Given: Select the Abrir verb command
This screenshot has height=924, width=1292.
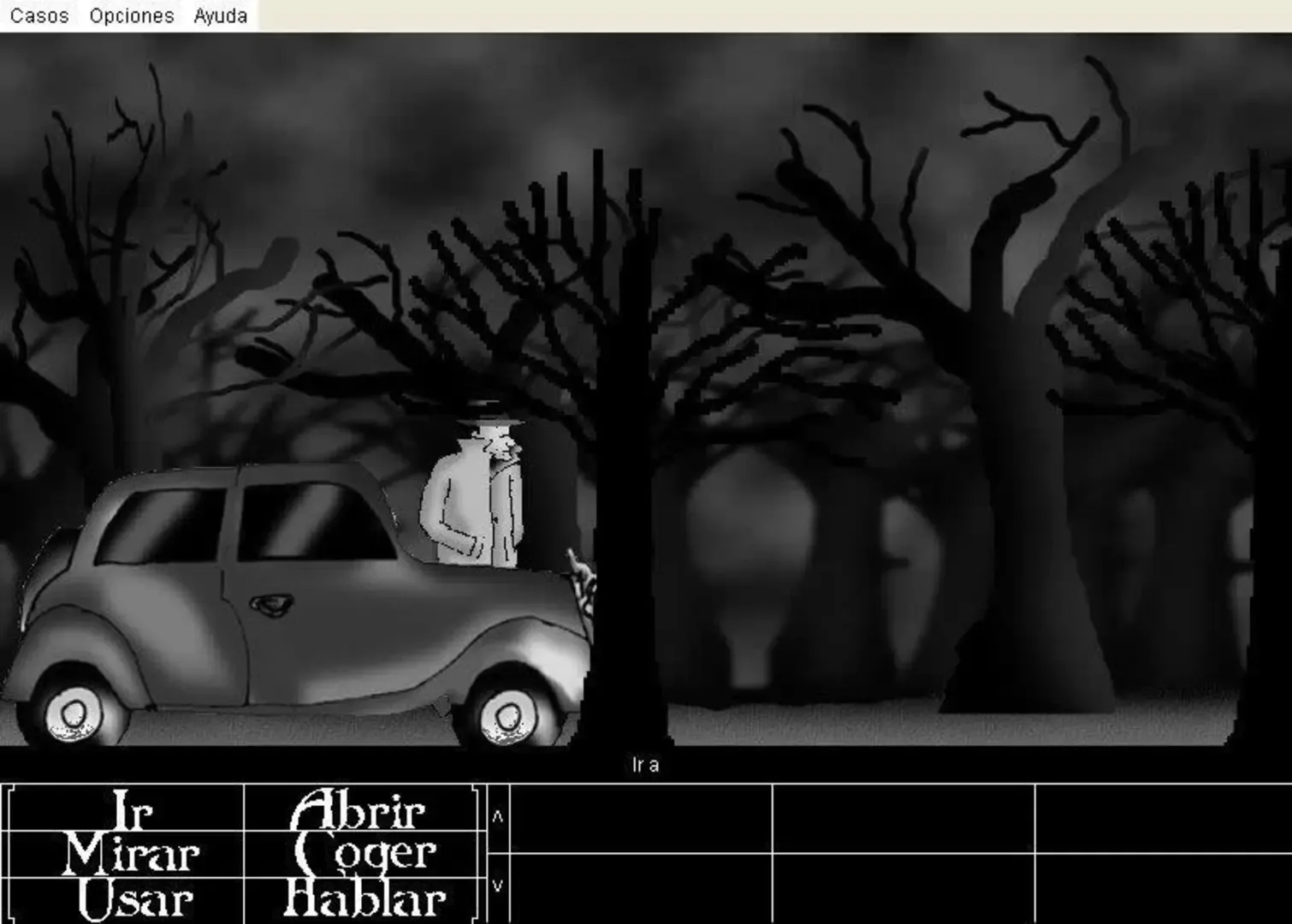Looking at the screenshot, I should pyautogui.click(x=359, y=809).
